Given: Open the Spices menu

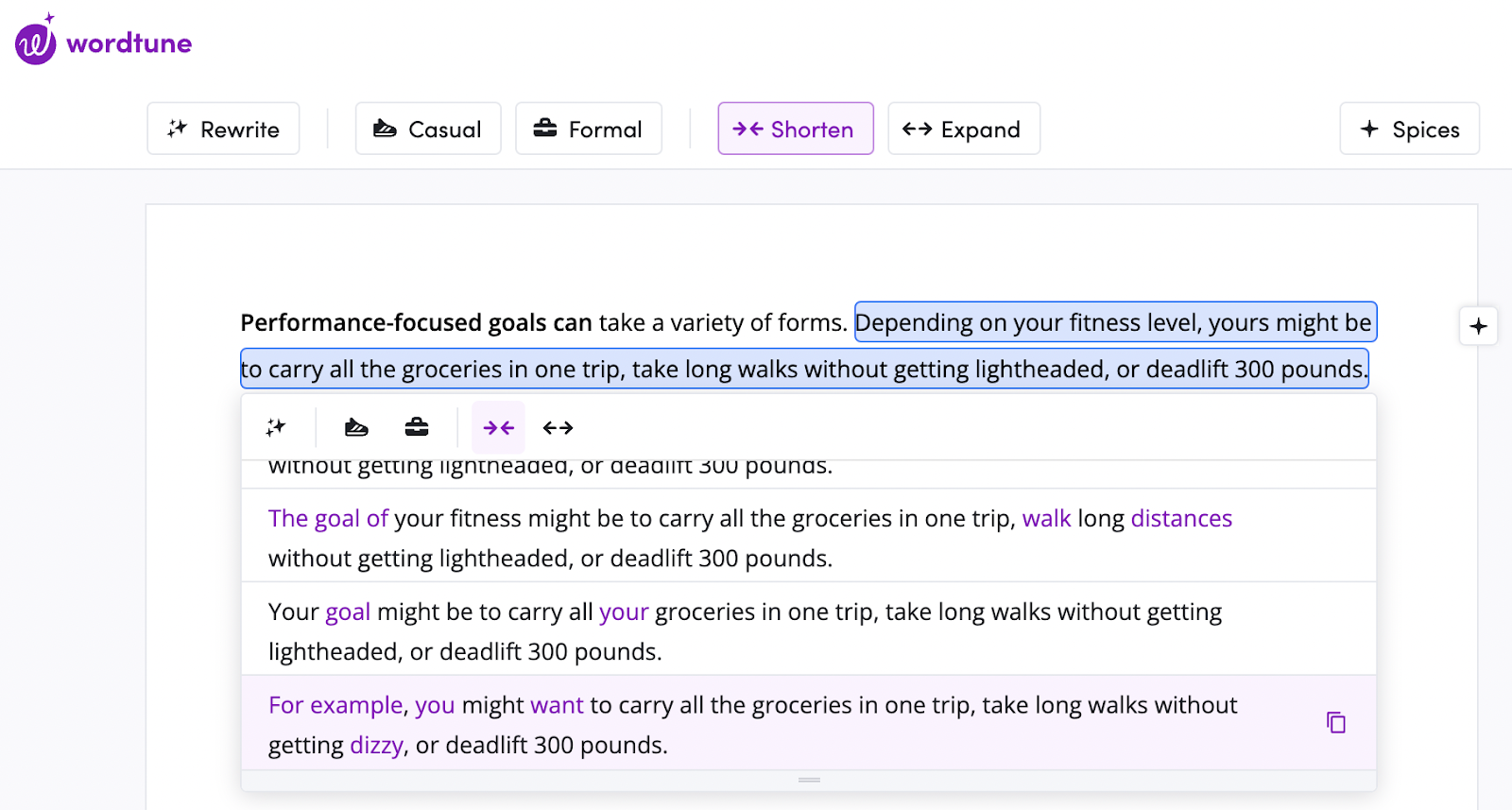Looking at the screenshot, I should [1409, 129].
